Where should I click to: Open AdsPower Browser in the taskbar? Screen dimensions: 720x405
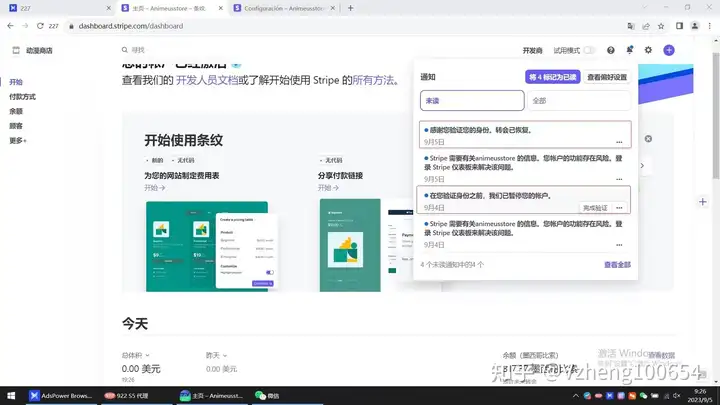(61, 395)
